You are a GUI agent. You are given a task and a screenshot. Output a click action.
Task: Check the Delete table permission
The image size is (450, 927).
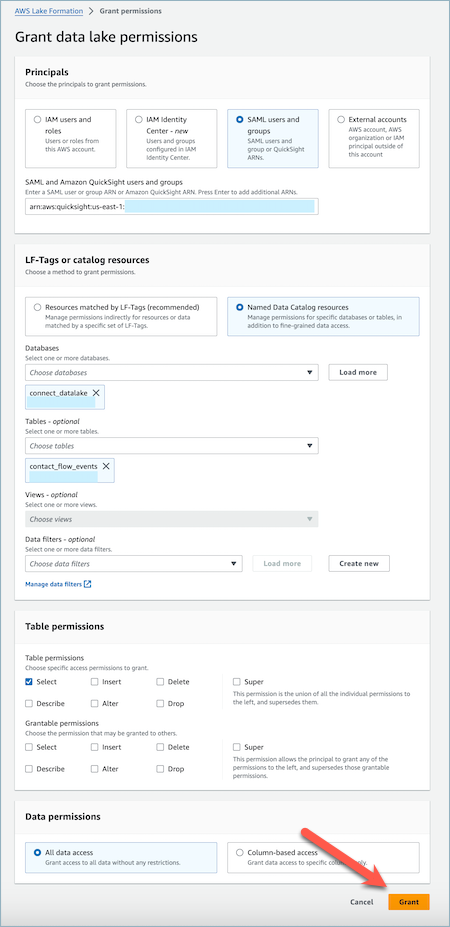point(160,682)
